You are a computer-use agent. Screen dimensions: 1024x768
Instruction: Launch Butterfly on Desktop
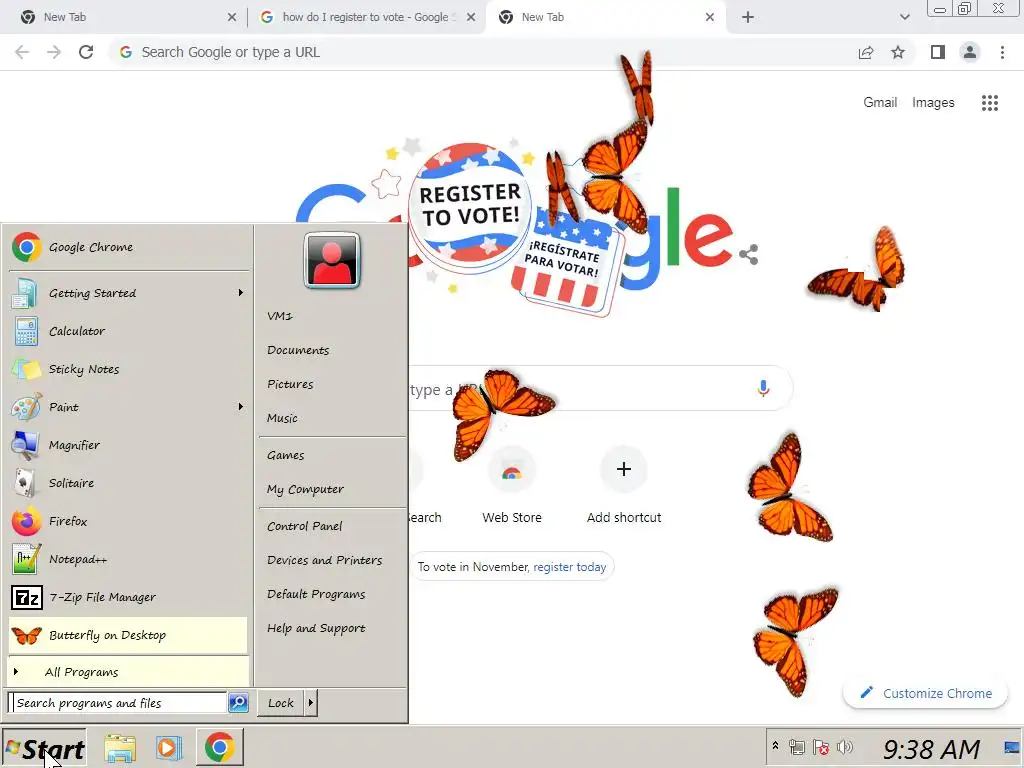(x=129, y=635)
